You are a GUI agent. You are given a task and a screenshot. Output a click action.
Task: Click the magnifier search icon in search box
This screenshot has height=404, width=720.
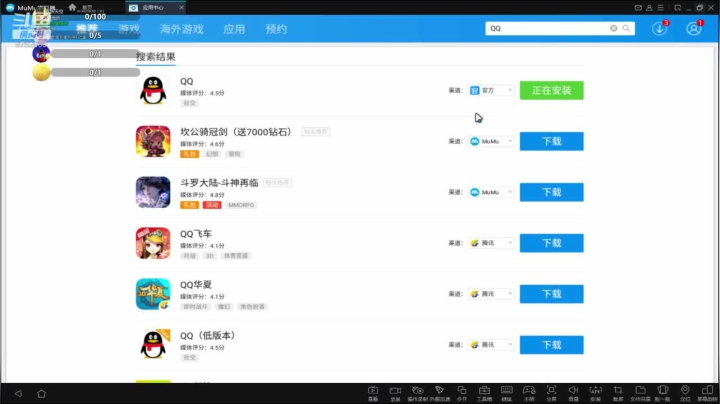(x=626, y=28)
